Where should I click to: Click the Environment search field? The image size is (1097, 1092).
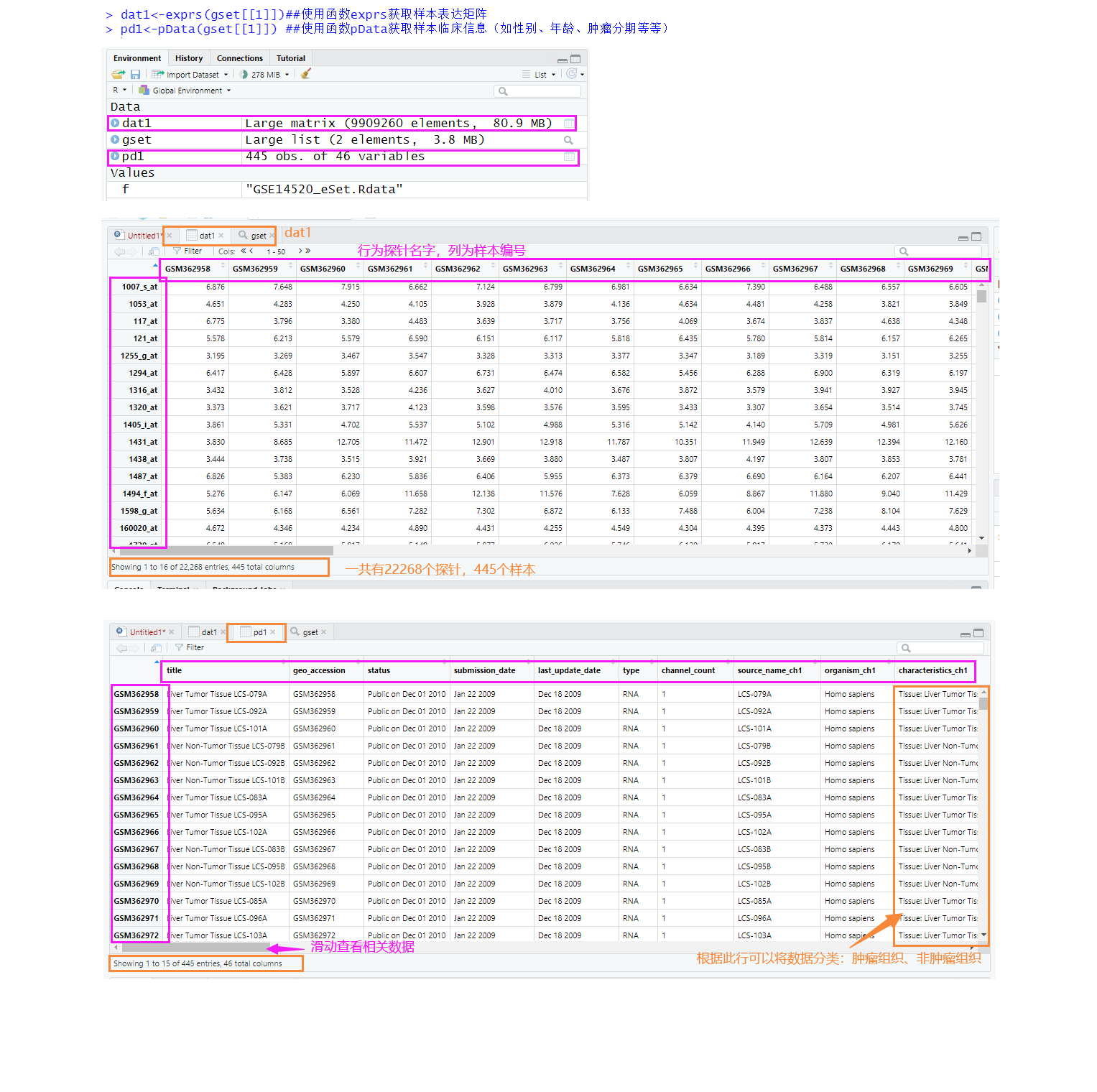click(x=537, y=91)
